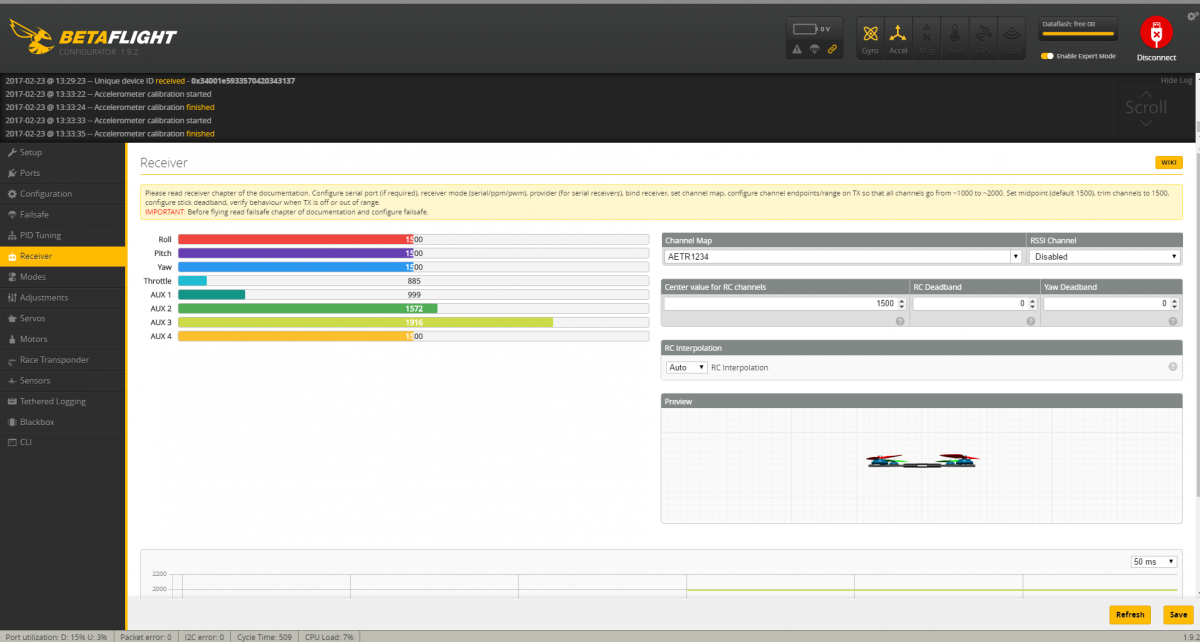Click the yellow link status icon

coord(832,49)
